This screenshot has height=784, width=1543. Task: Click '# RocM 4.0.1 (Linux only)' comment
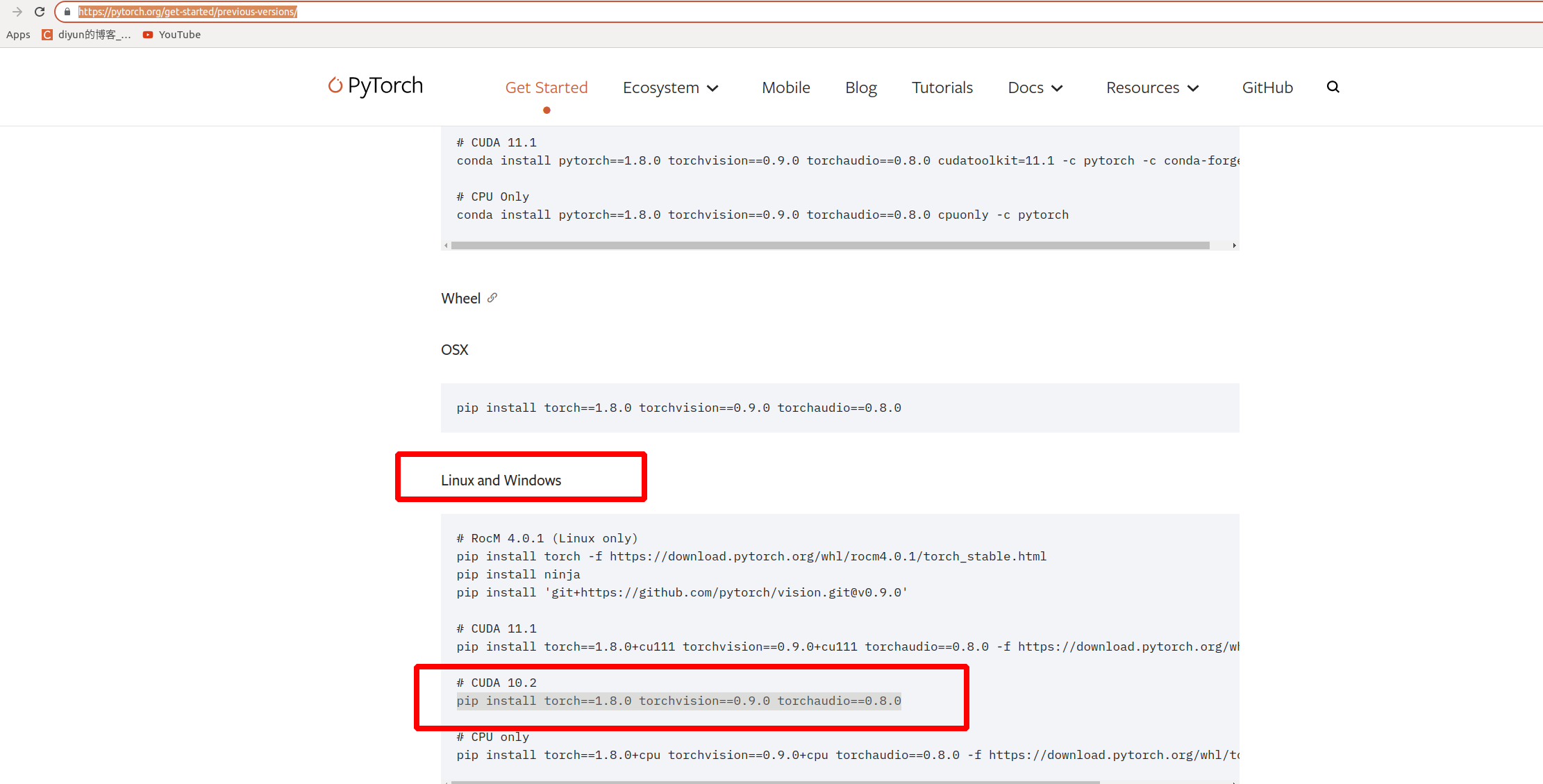pyautogui.click(x=547, y=538)
